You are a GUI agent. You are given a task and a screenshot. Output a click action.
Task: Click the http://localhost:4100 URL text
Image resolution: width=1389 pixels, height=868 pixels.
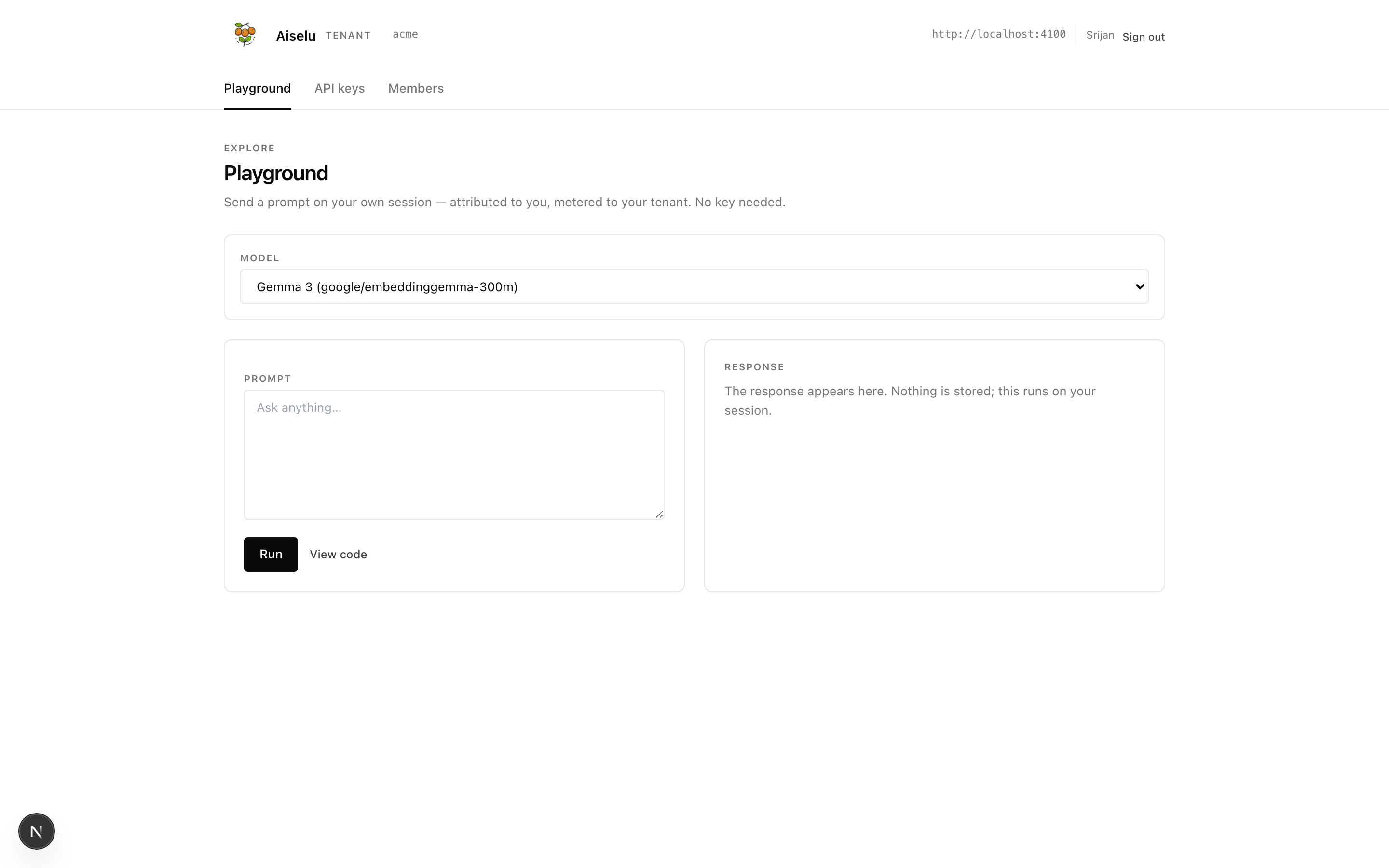click(x=999, y=34)
